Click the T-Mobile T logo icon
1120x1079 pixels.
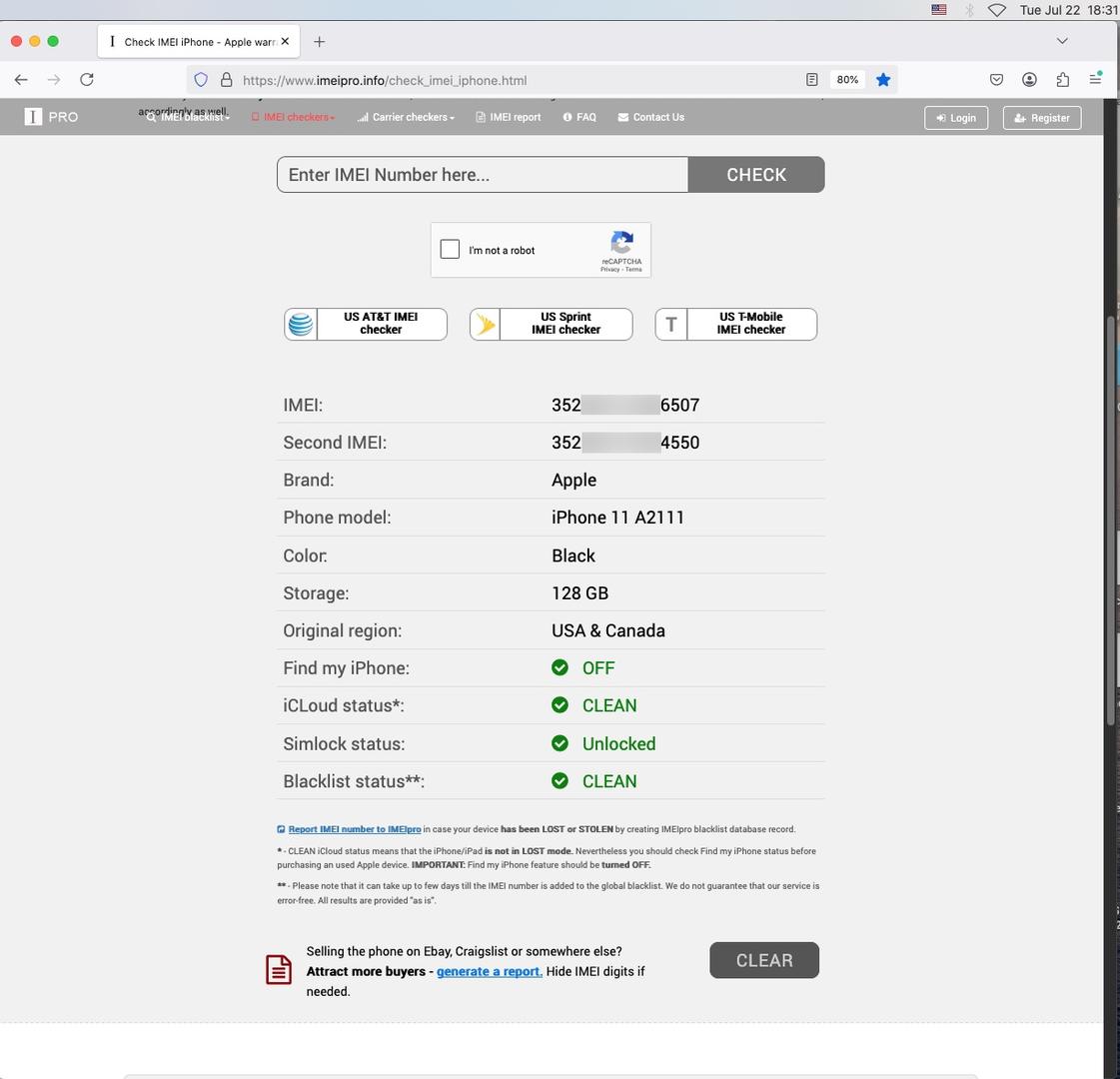[670, 325]
